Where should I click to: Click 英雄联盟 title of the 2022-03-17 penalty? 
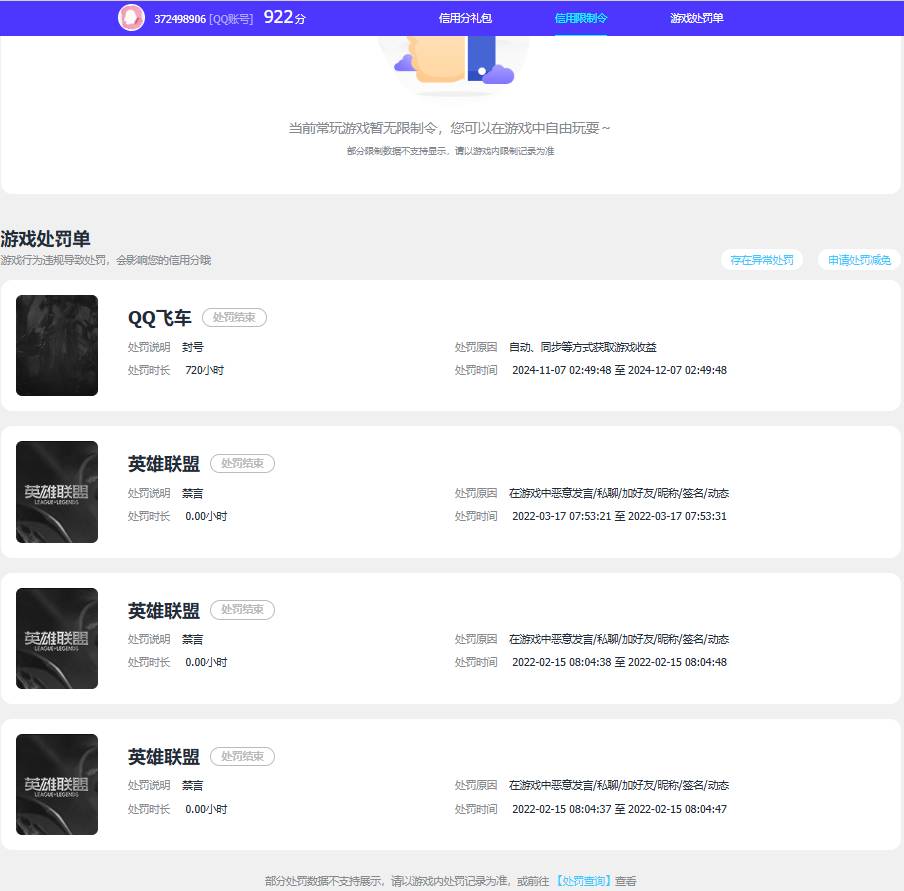point(163,464)
